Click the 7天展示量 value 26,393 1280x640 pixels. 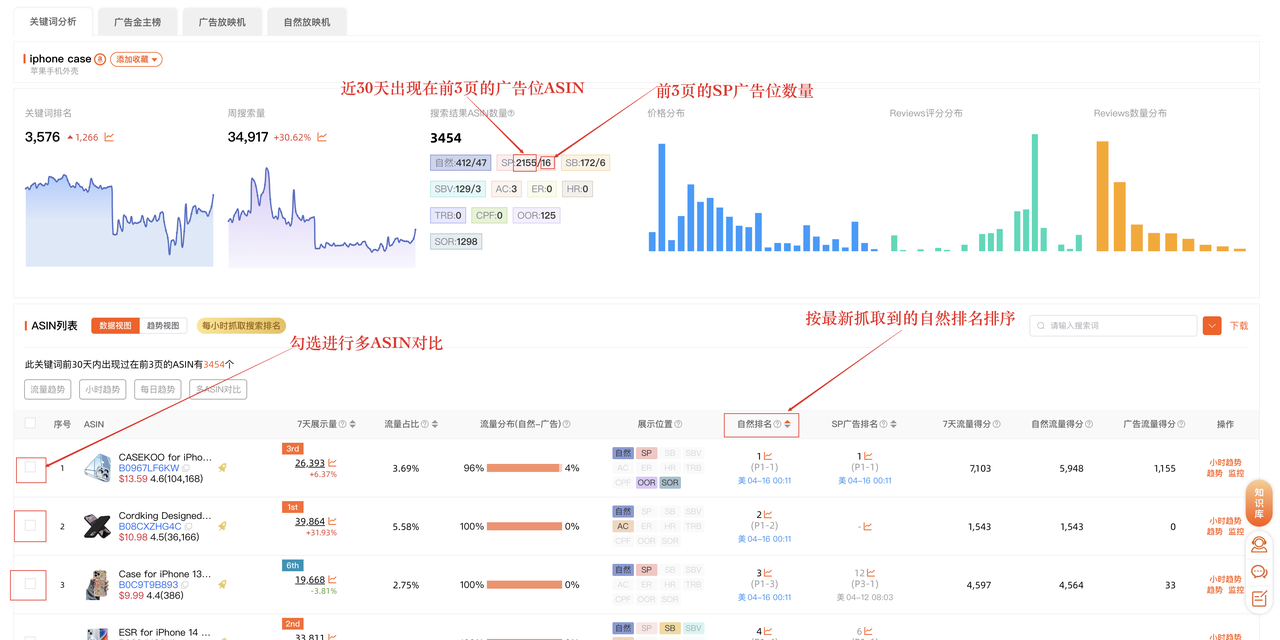[310, 463]
